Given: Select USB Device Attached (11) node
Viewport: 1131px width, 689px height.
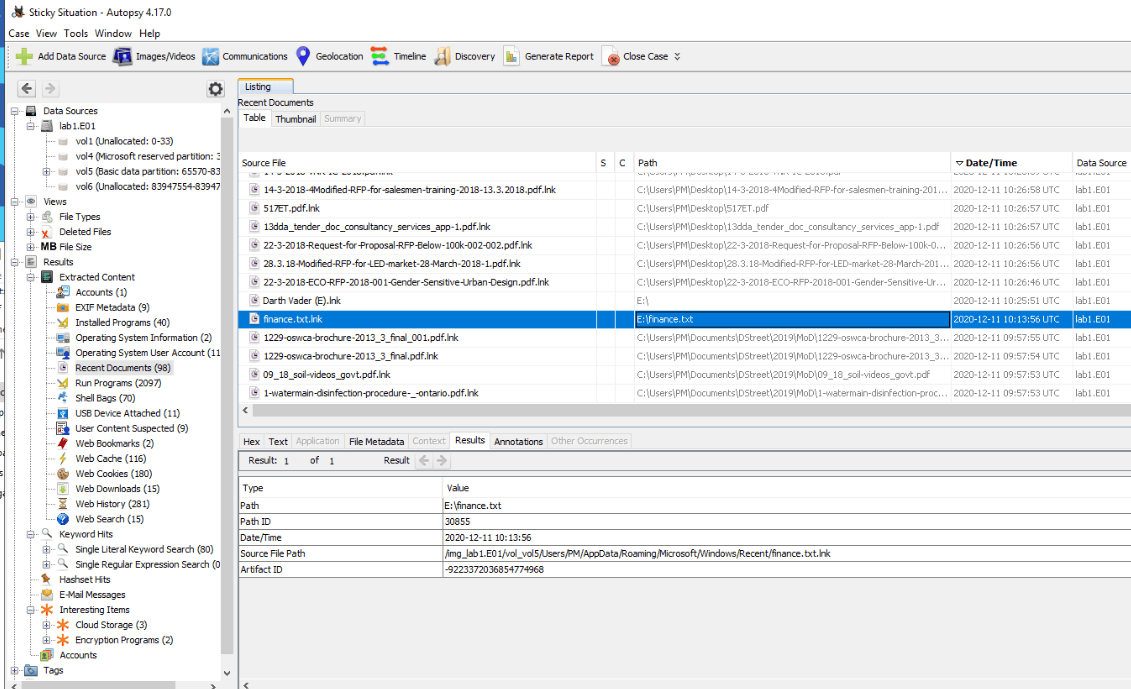Looking at the screenshot, I should click(127, 413).
